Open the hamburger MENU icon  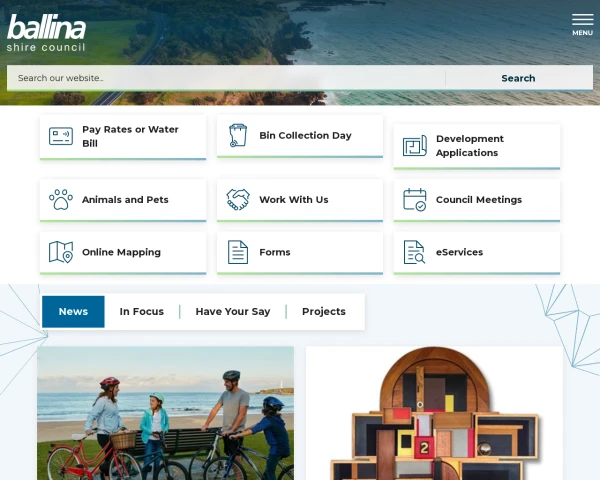[582, 25]
